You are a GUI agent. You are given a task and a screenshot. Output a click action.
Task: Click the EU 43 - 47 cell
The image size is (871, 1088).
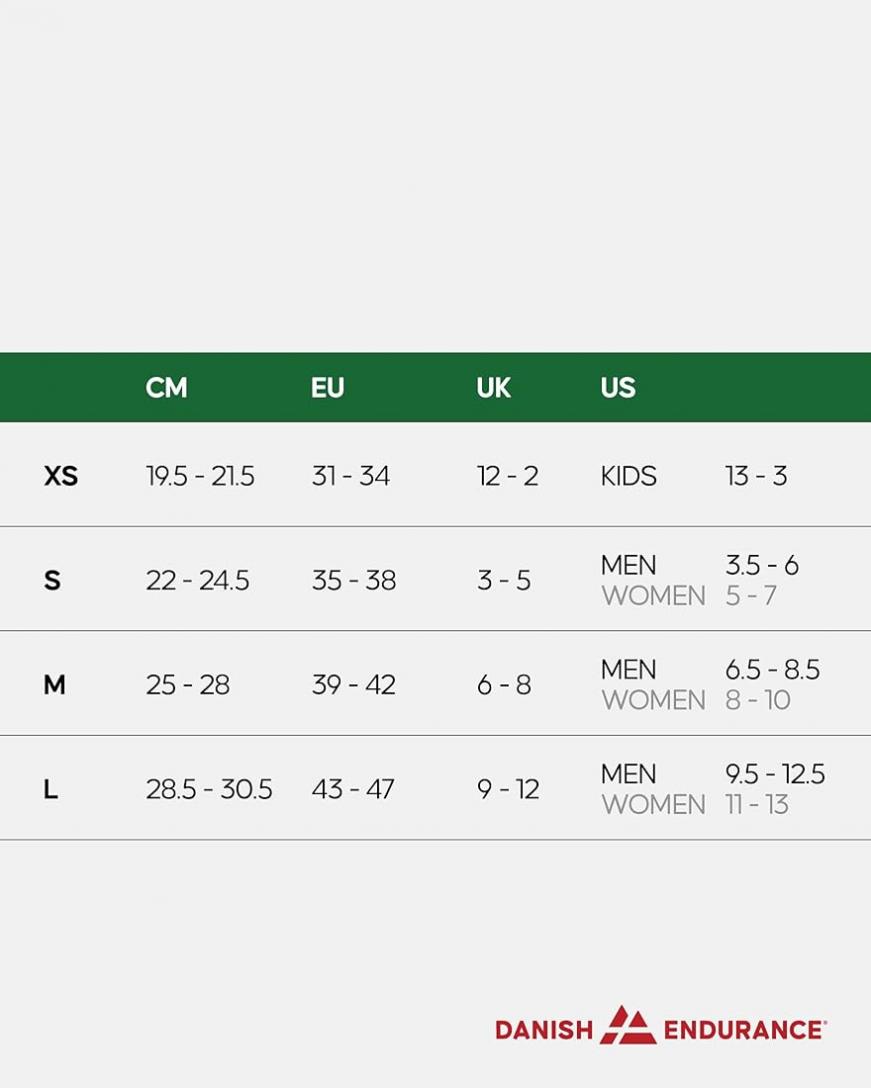point(353,789)
